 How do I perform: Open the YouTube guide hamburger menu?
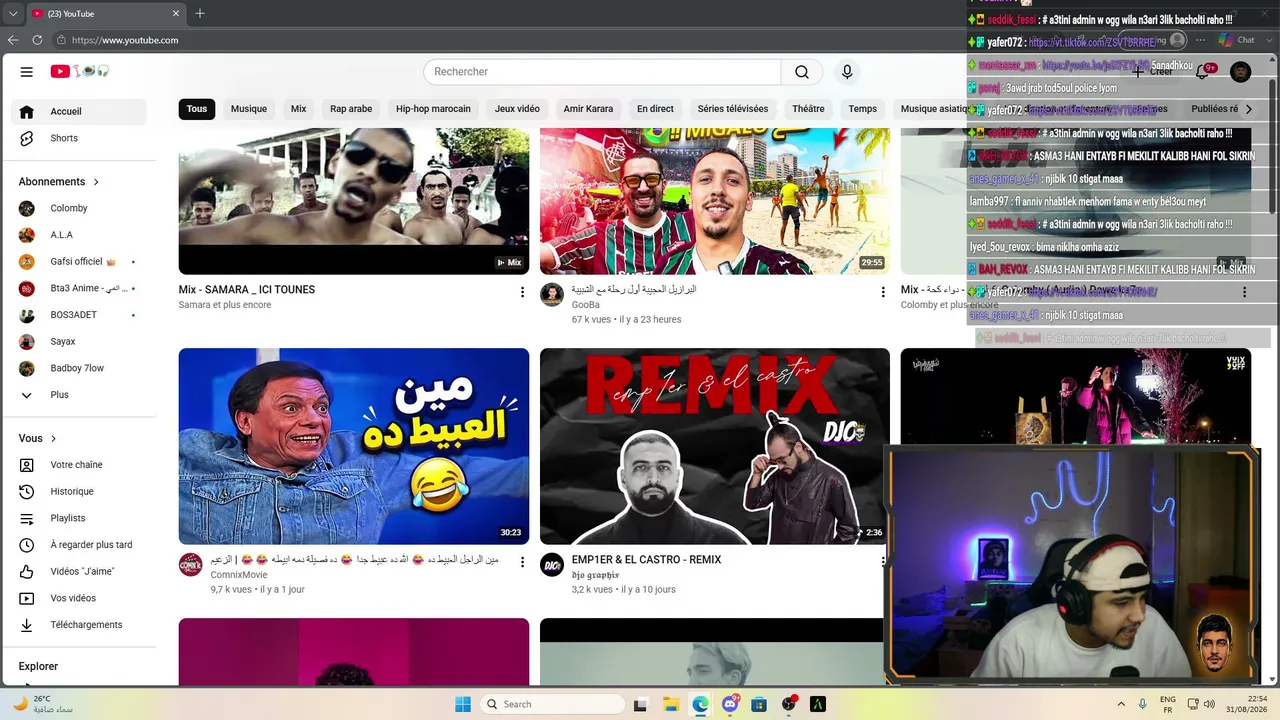pyautogui.click(x=27, y=72)
